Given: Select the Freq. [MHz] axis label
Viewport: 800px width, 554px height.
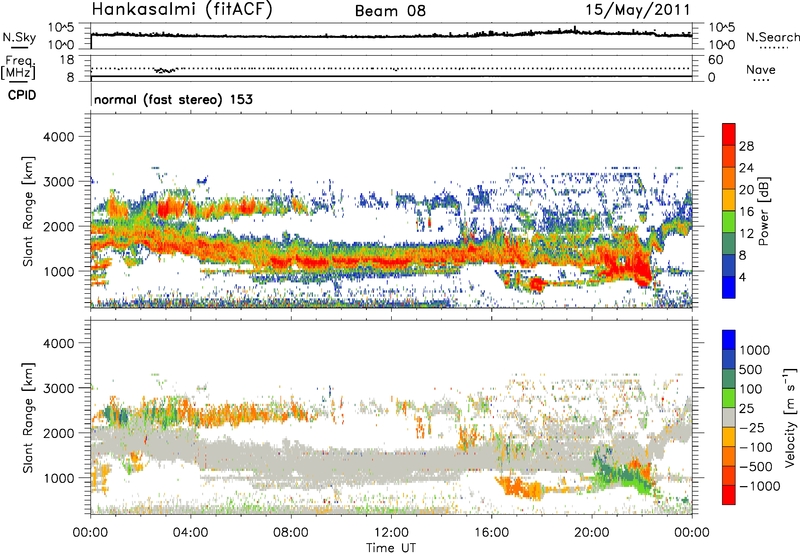Looking at the screenshot, I should pos(19,67).
